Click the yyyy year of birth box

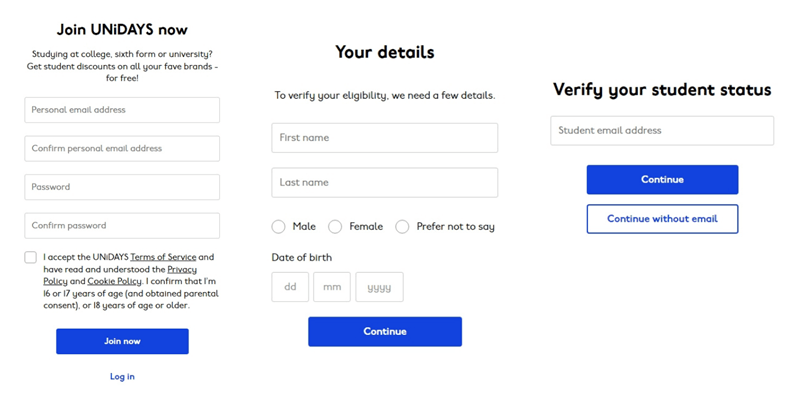click(379, 287)
